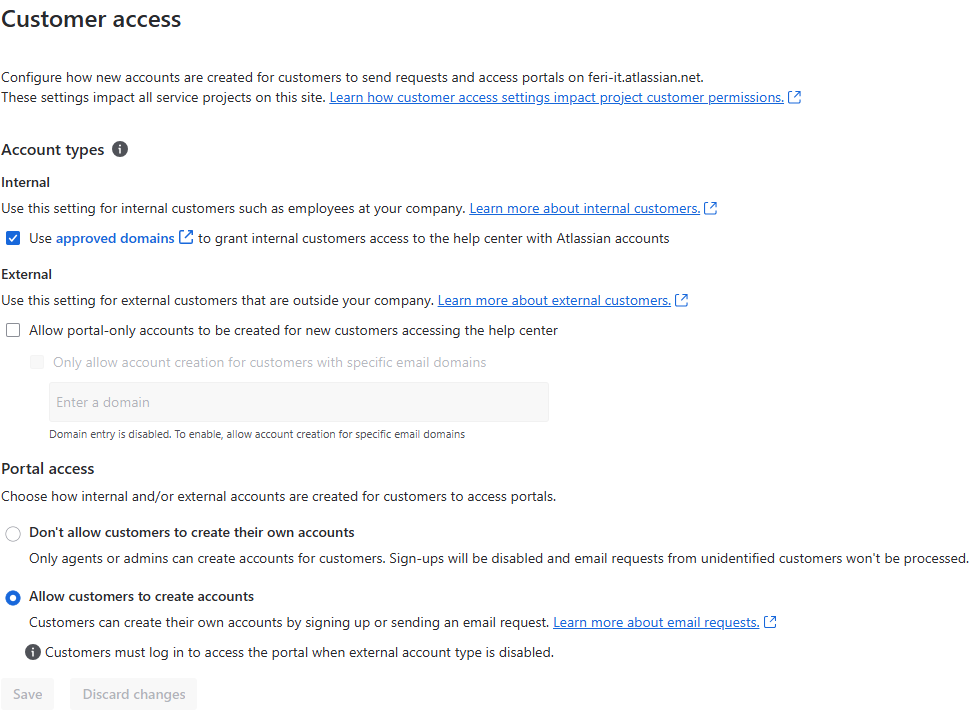Click the external link icon after customer permissions link

(x=794, y=97)
